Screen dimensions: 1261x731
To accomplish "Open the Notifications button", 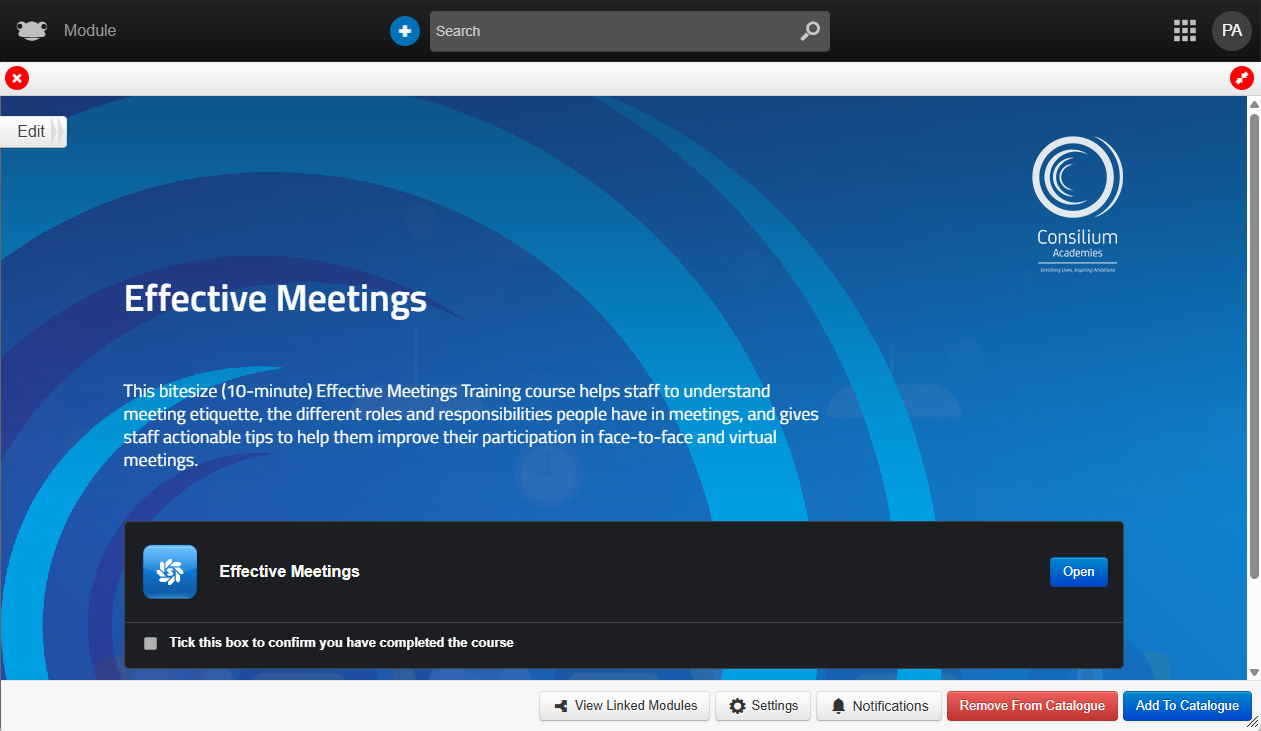I will pos(879,706).
